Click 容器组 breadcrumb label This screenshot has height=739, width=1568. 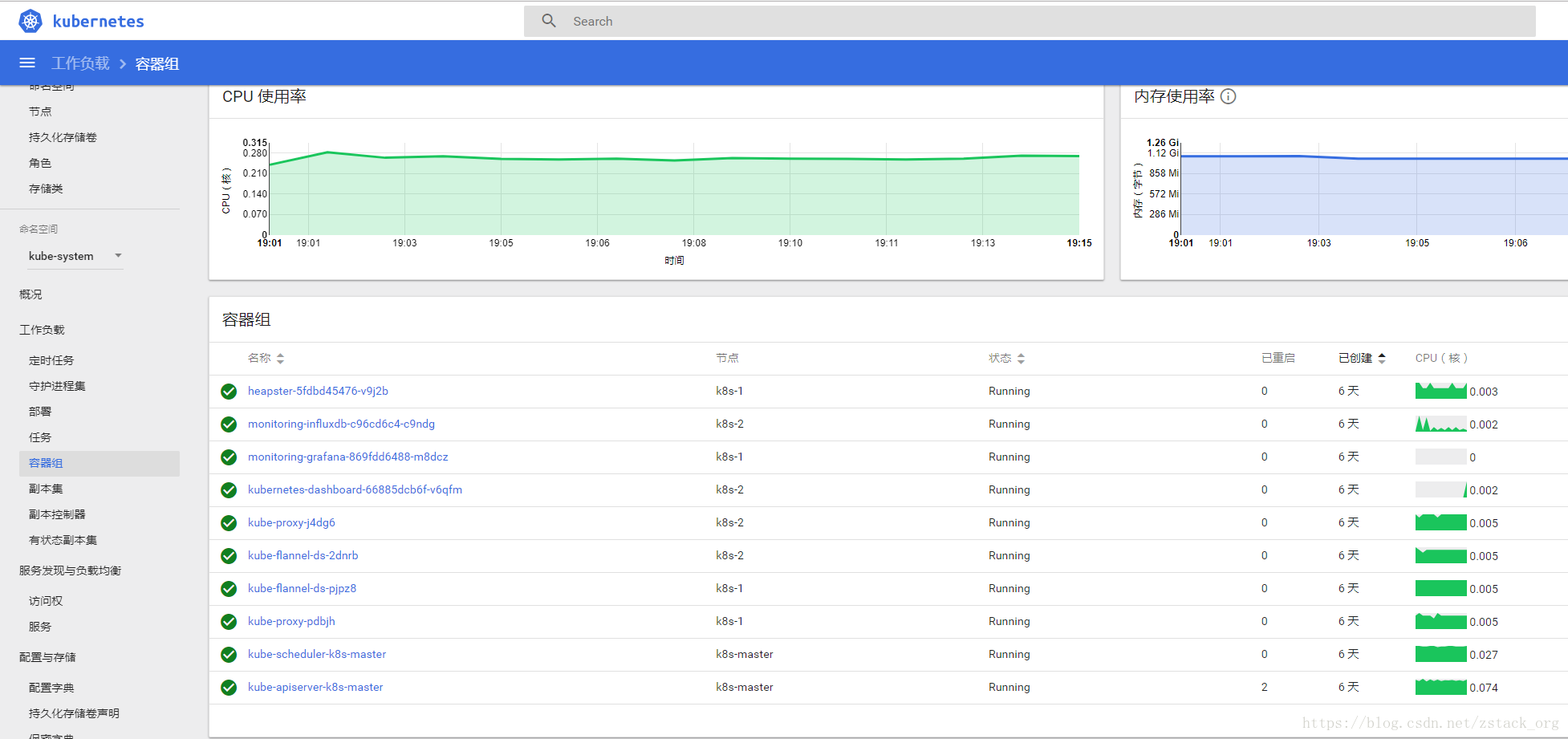(x=157, y=63)
